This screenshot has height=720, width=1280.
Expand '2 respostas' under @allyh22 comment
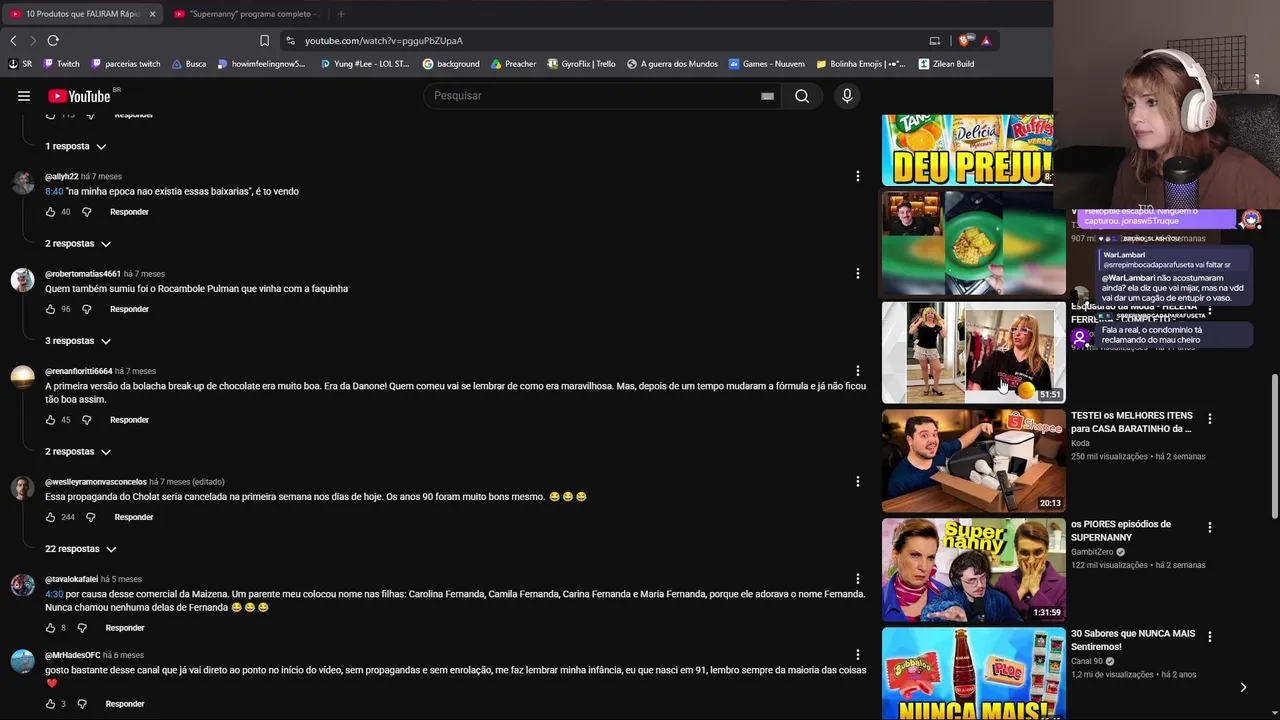(78, 244)
